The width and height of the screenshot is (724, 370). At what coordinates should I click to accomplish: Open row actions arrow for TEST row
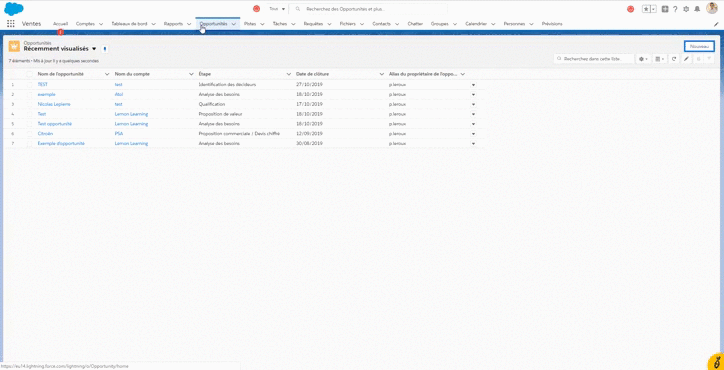pyautogui.click(x=473, y=85)
